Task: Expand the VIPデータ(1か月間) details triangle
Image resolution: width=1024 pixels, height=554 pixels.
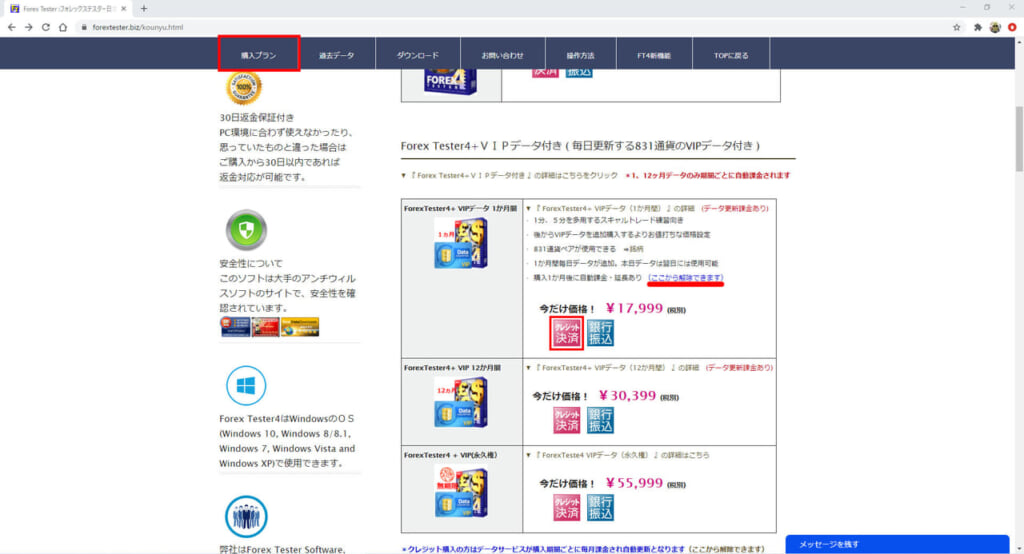Action: point(528,208)
